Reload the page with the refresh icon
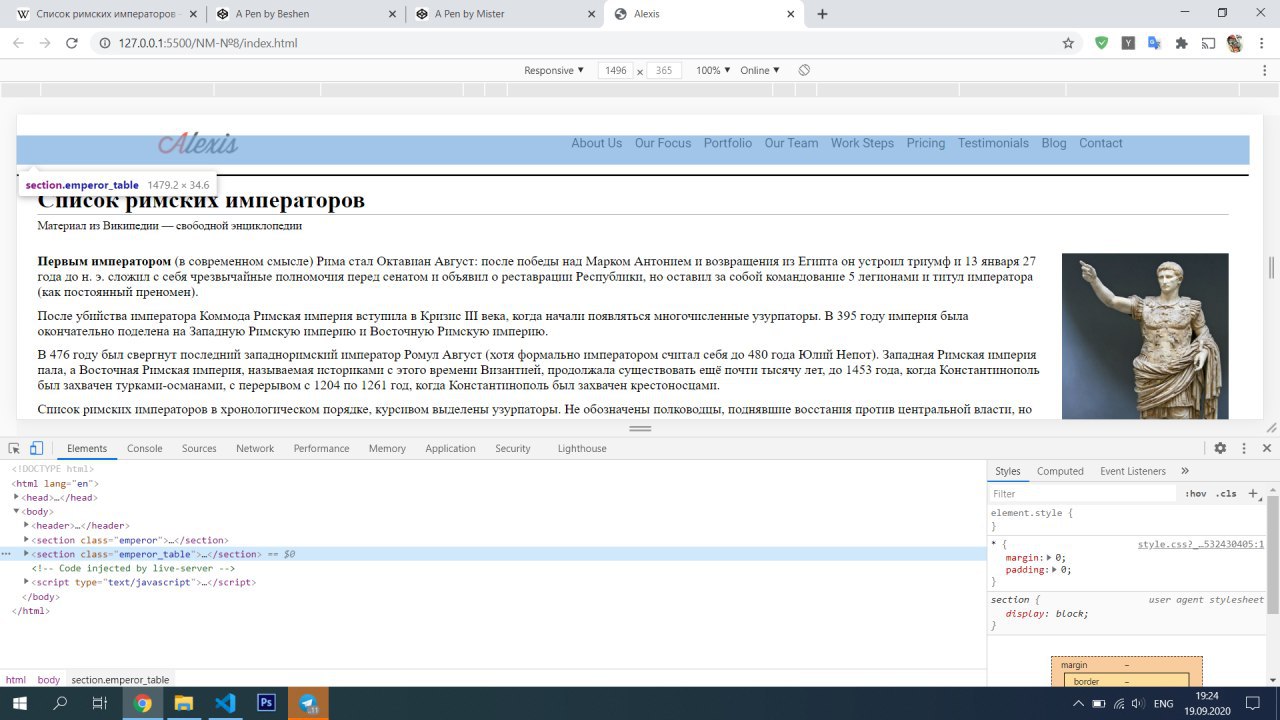Image resolution: width=1280 pixels, height=720 pixels. [x=72, y=43]
